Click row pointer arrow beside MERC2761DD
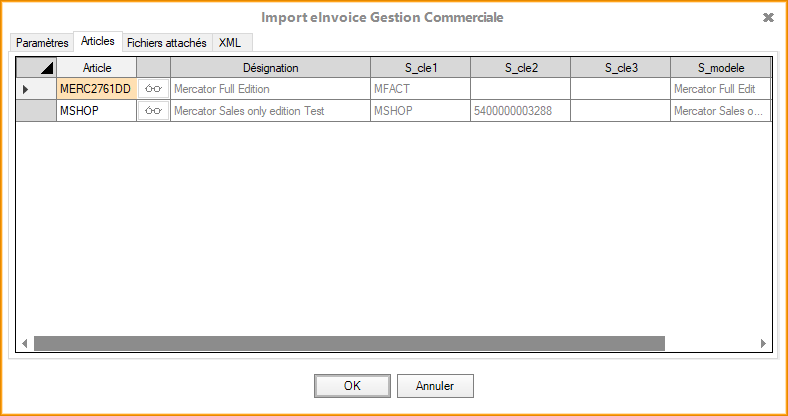The height and width of the screenshot is (416, 788). [26, 90]
